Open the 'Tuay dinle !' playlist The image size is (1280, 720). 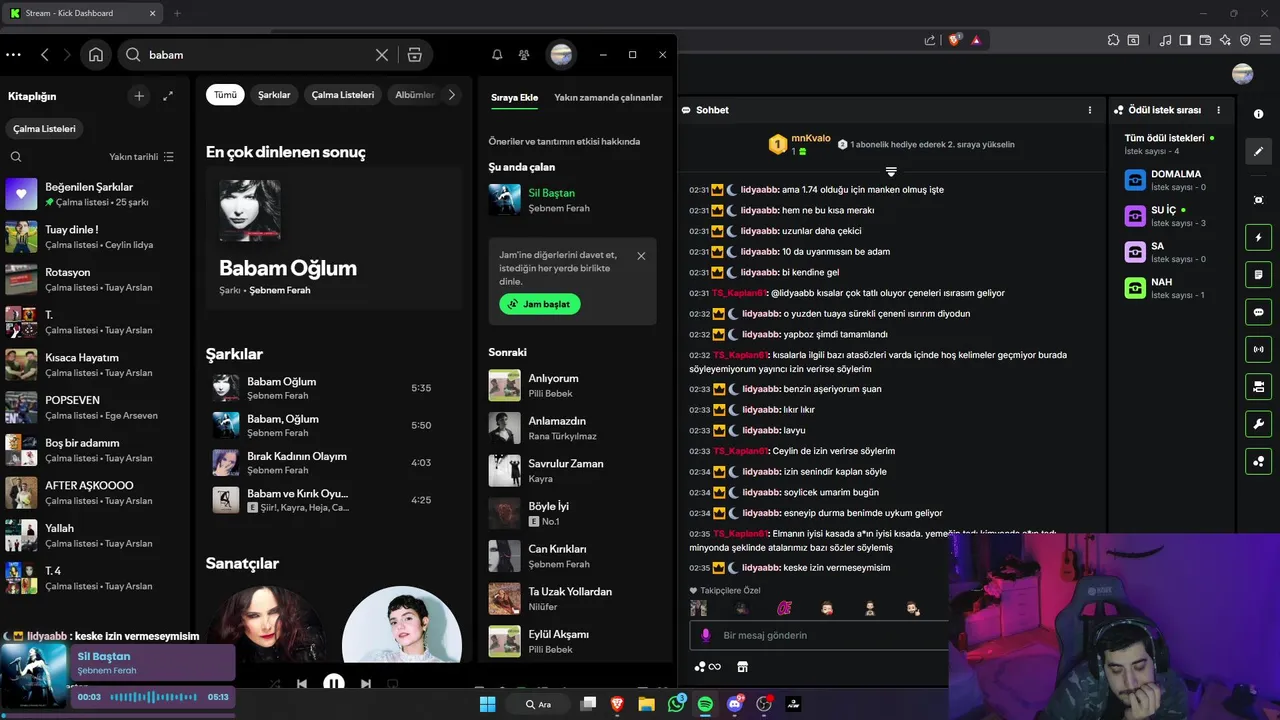(x=95, y=237)
